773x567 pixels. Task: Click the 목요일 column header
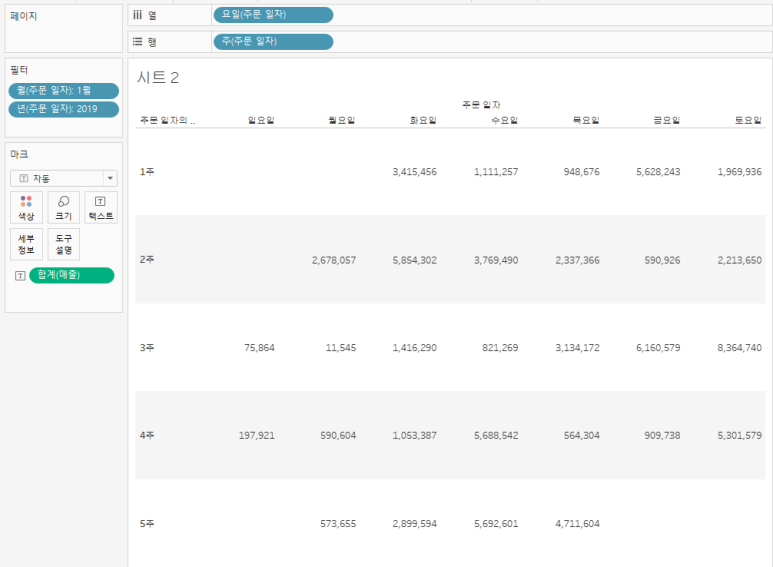point(586,120)
